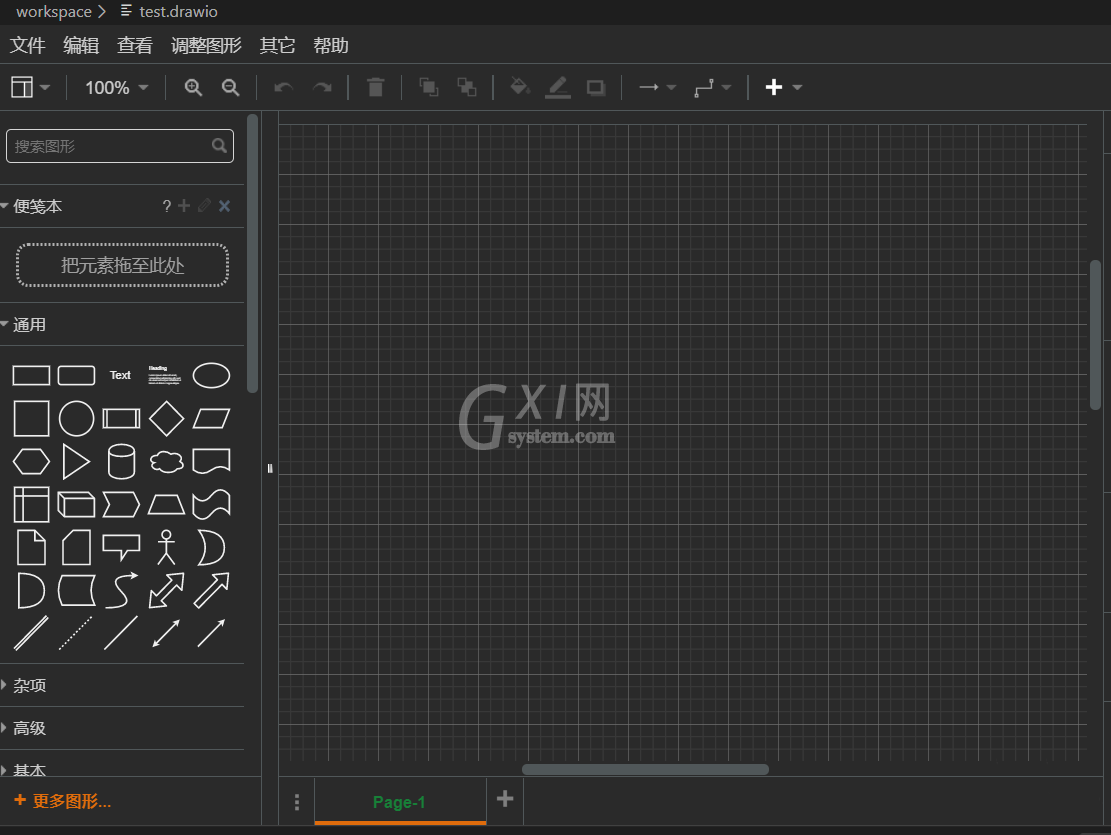The height and width of the screenshot is (835, 1111).
Task: Toggle the shadow icon in toolbar
Action: pos(596,87)
